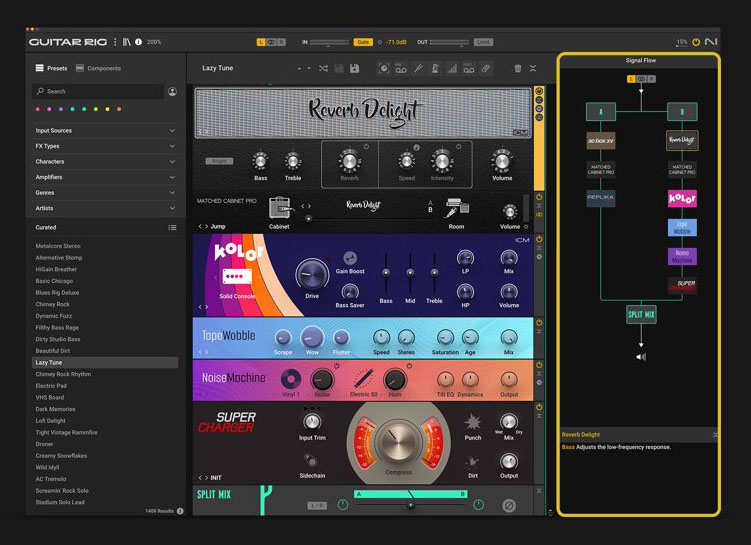Collapse the Split Mix module
The image size is (751, 545).
tap(539, 491)
